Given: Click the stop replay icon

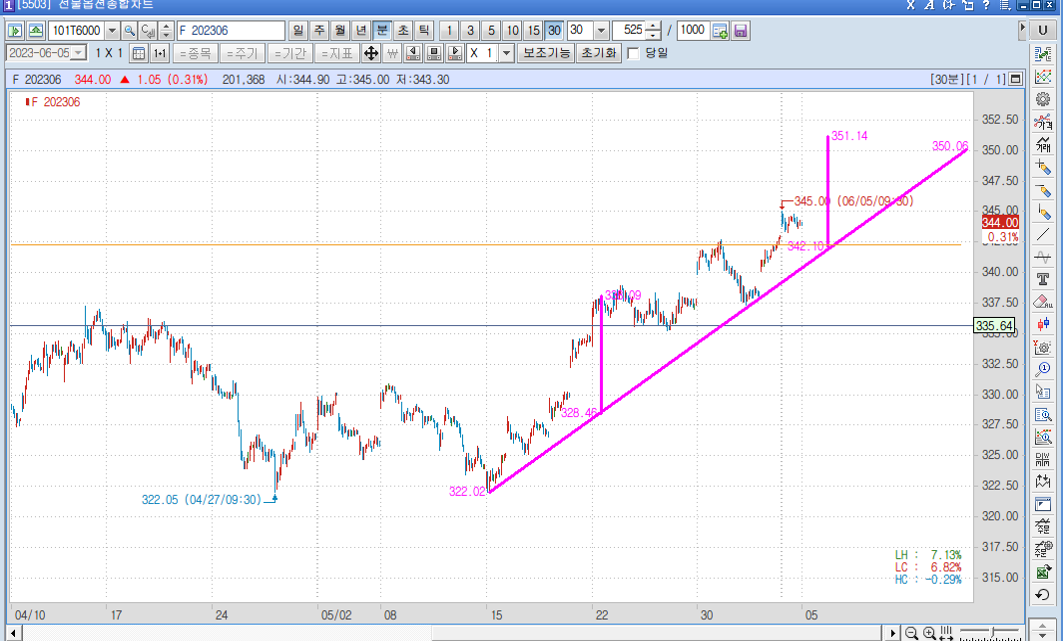Looking at the screenshot, I should click(434, 53).
